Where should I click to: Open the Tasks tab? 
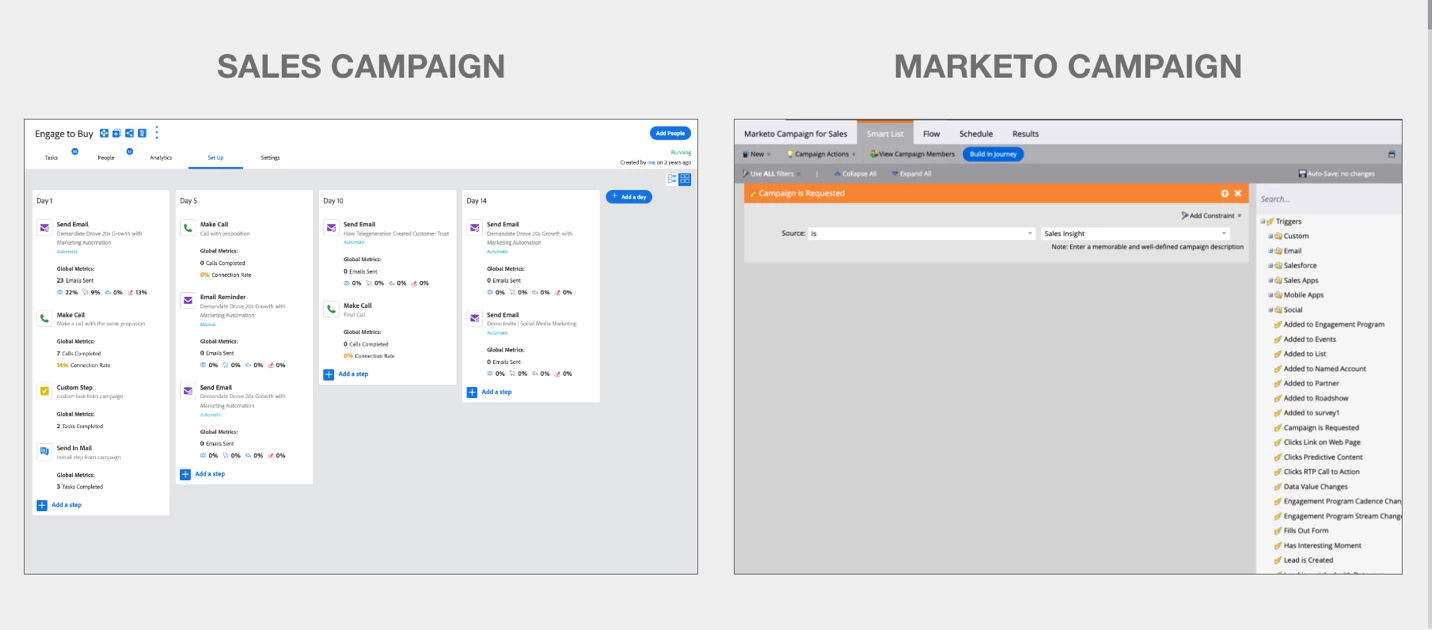(x=51, y=158)
